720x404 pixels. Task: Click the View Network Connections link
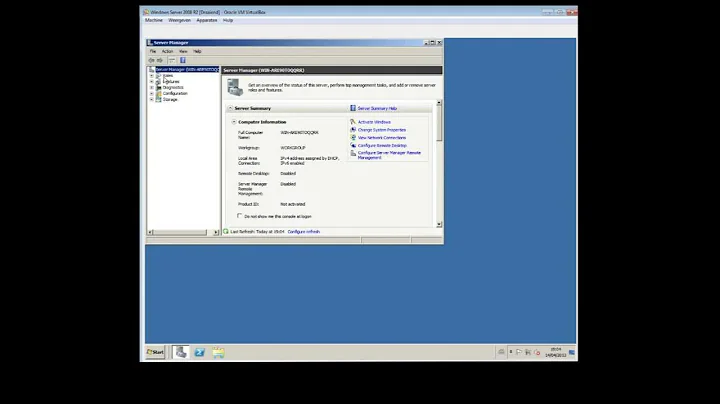click(x=382, y=138)
